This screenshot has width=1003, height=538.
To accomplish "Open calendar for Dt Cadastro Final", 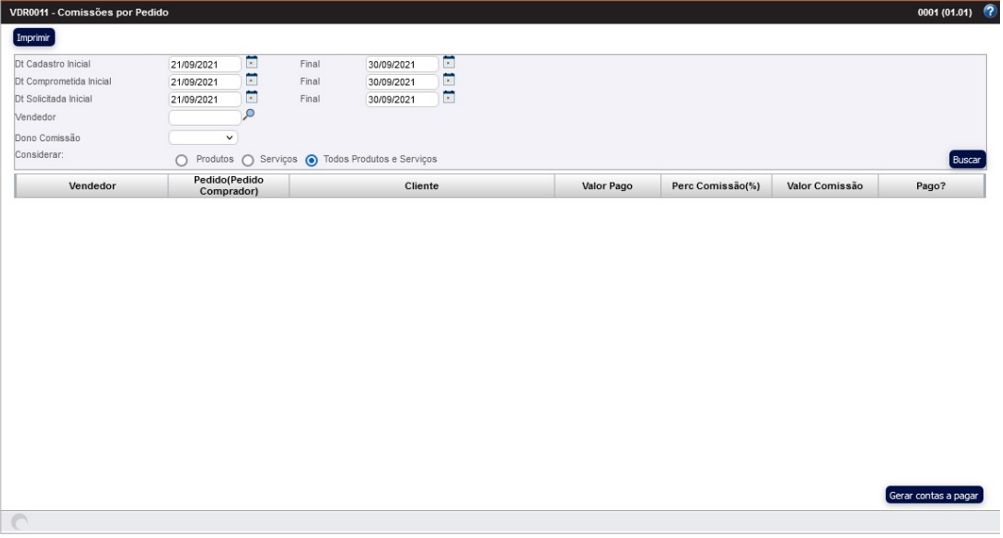I will click(449, 62).
